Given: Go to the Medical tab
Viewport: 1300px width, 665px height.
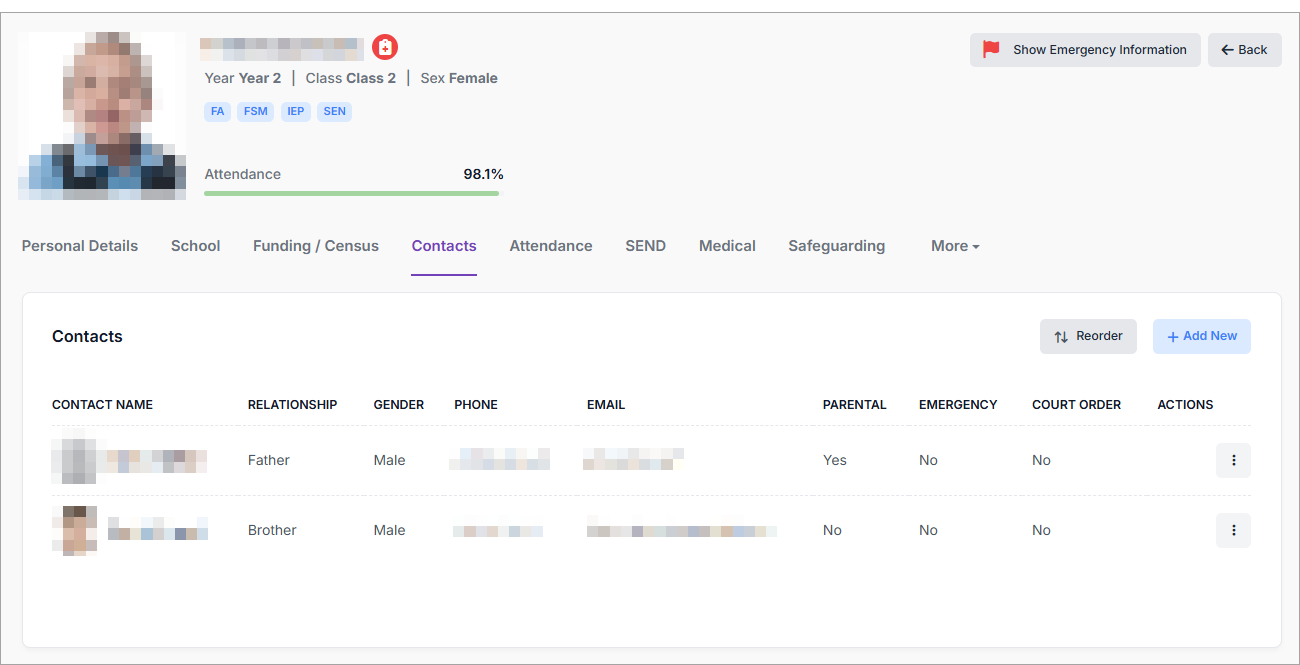Looking at the screenshot, I should coord(727,246).
